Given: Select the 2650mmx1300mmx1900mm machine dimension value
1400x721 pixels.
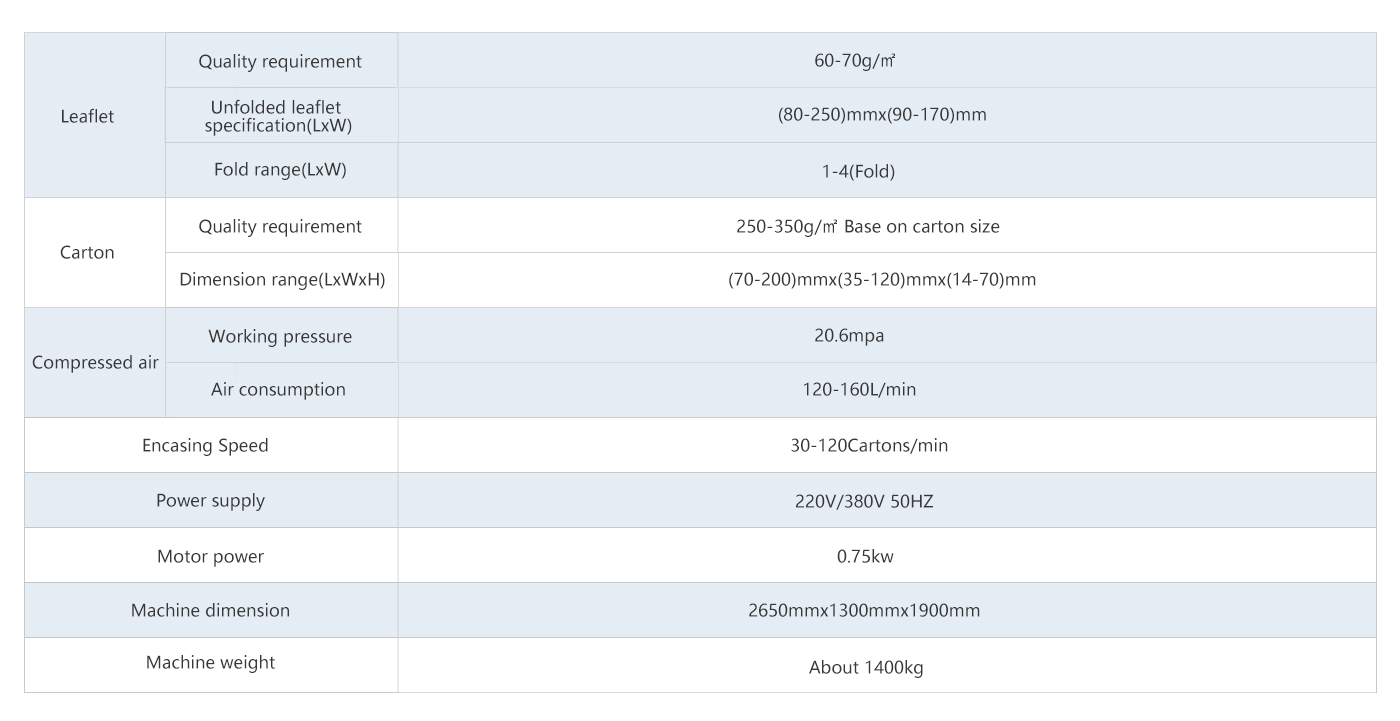Looking at the screenshot, I should (864, 610).
